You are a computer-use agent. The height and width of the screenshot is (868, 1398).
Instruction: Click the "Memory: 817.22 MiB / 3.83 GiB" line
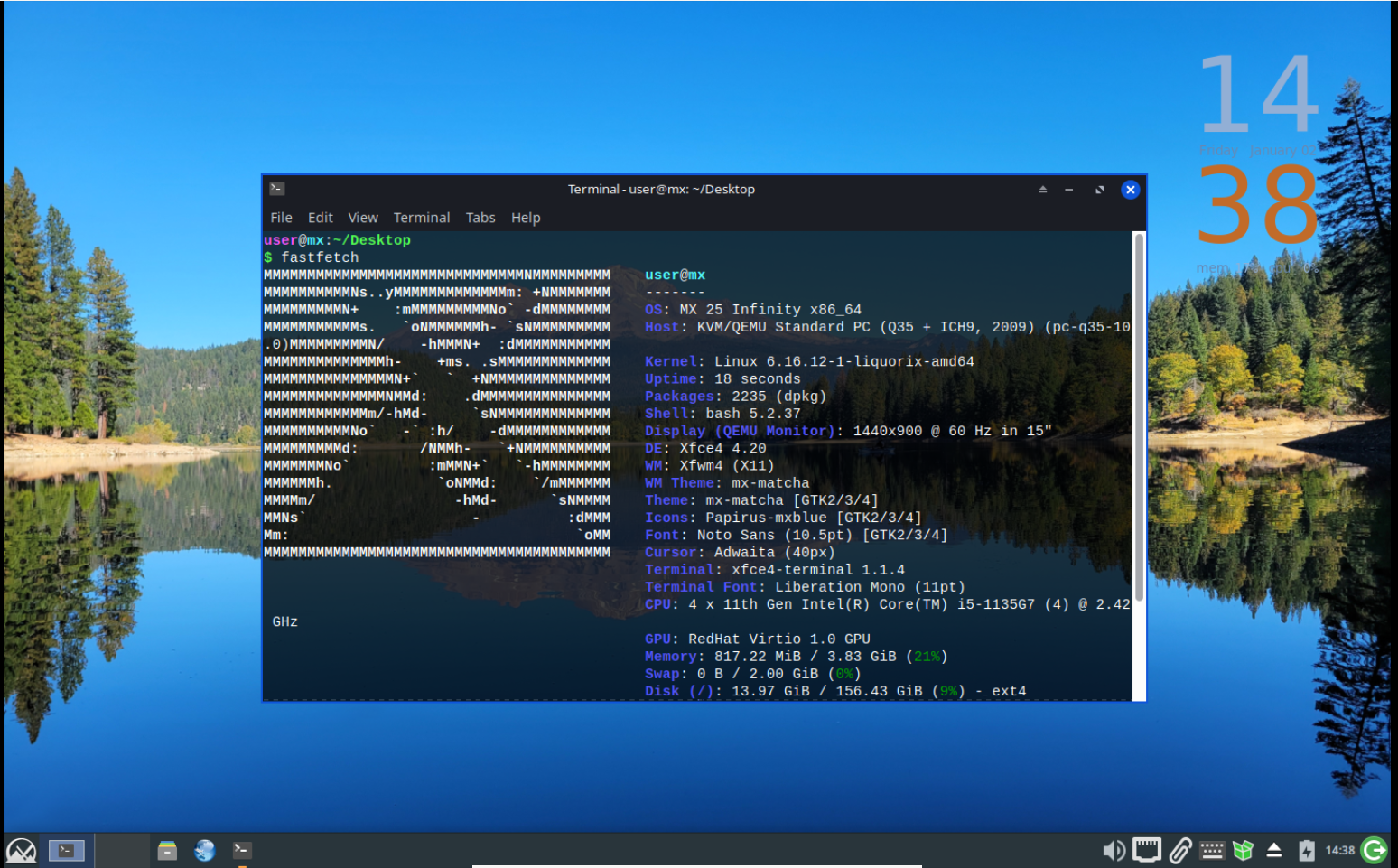797,657
